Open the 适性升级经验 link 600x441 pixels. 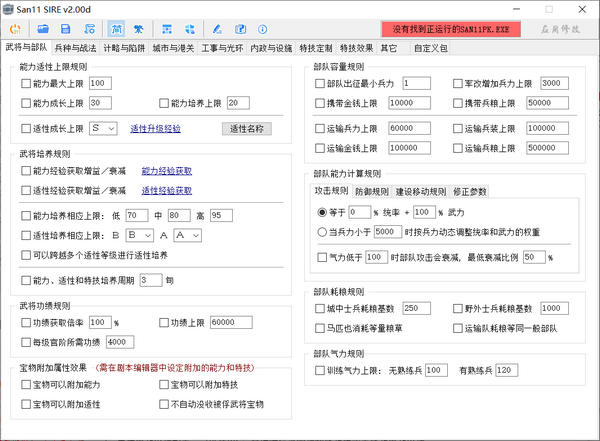(155, 129)
